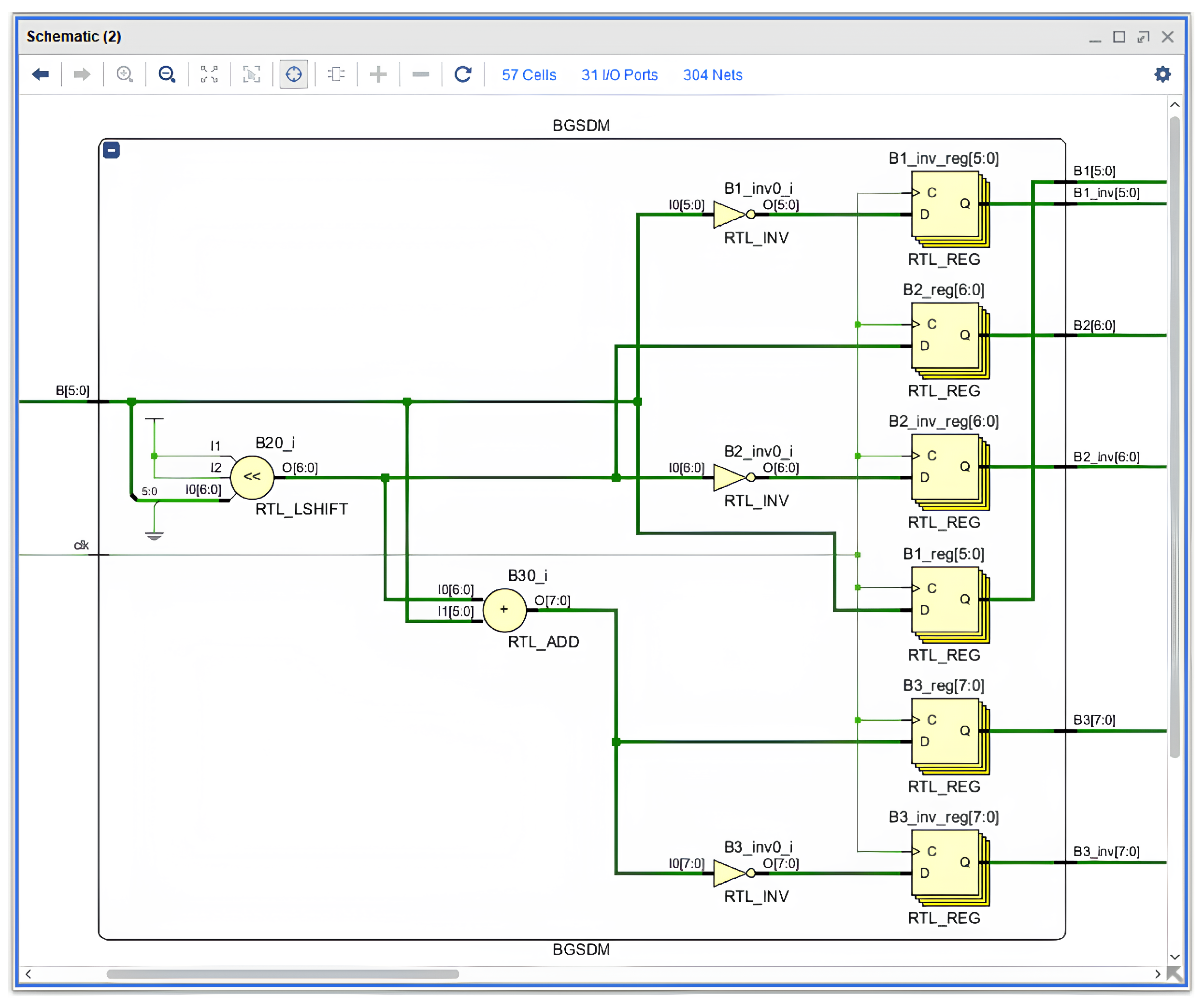The image size is (1204, 1002).
Task: Click the zoom out magnifier icon
Action: 167,74
